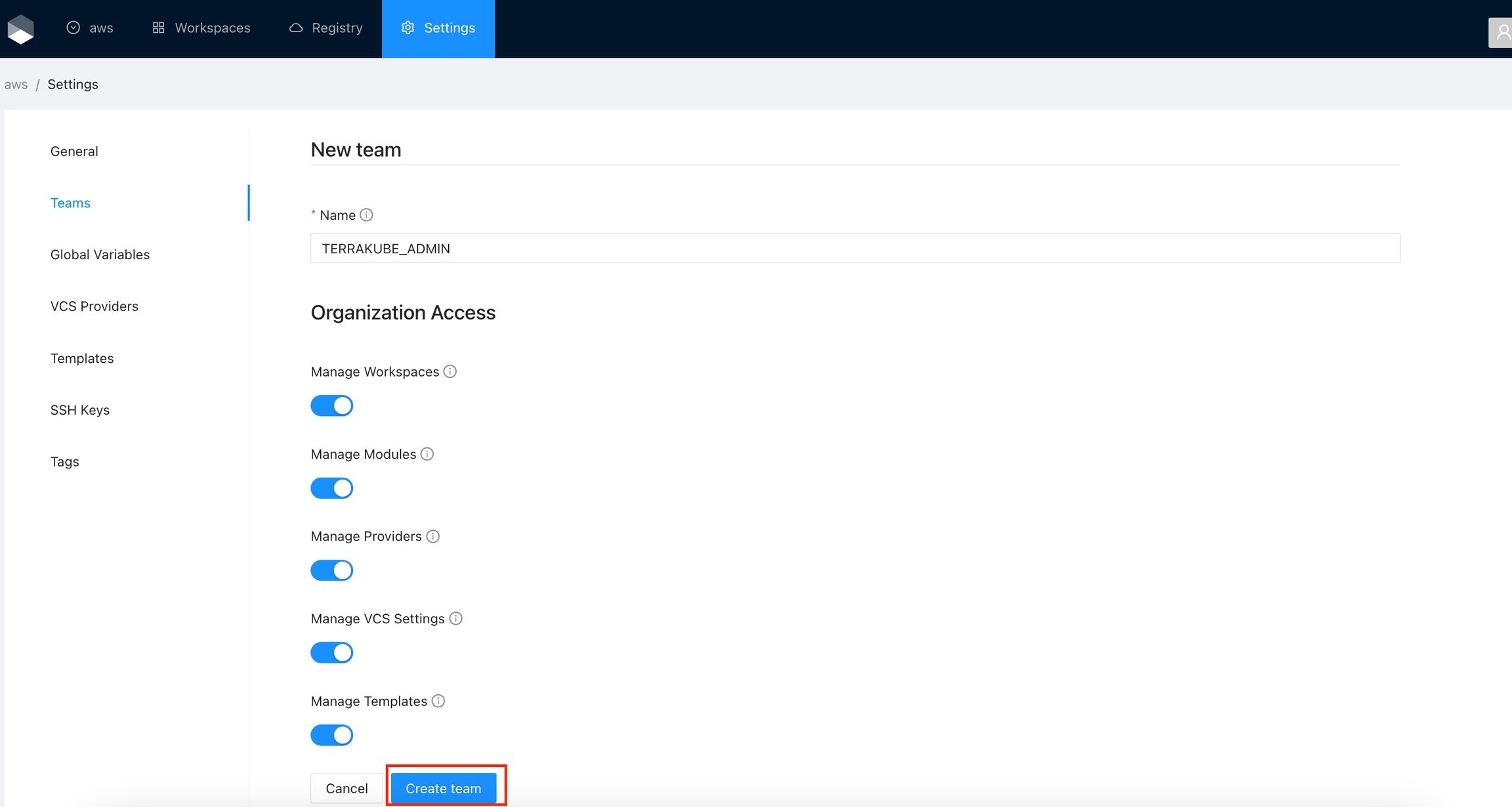Cancel the new team form
Screen dimensions: 1512x807
click(x=346, y=788)
